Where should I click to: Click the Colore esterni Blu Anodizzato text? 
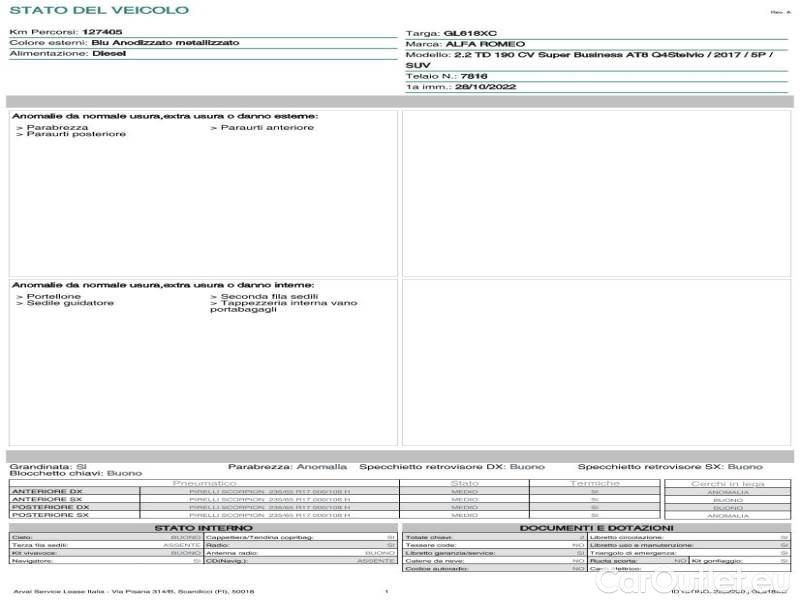[x=124, y=42]
